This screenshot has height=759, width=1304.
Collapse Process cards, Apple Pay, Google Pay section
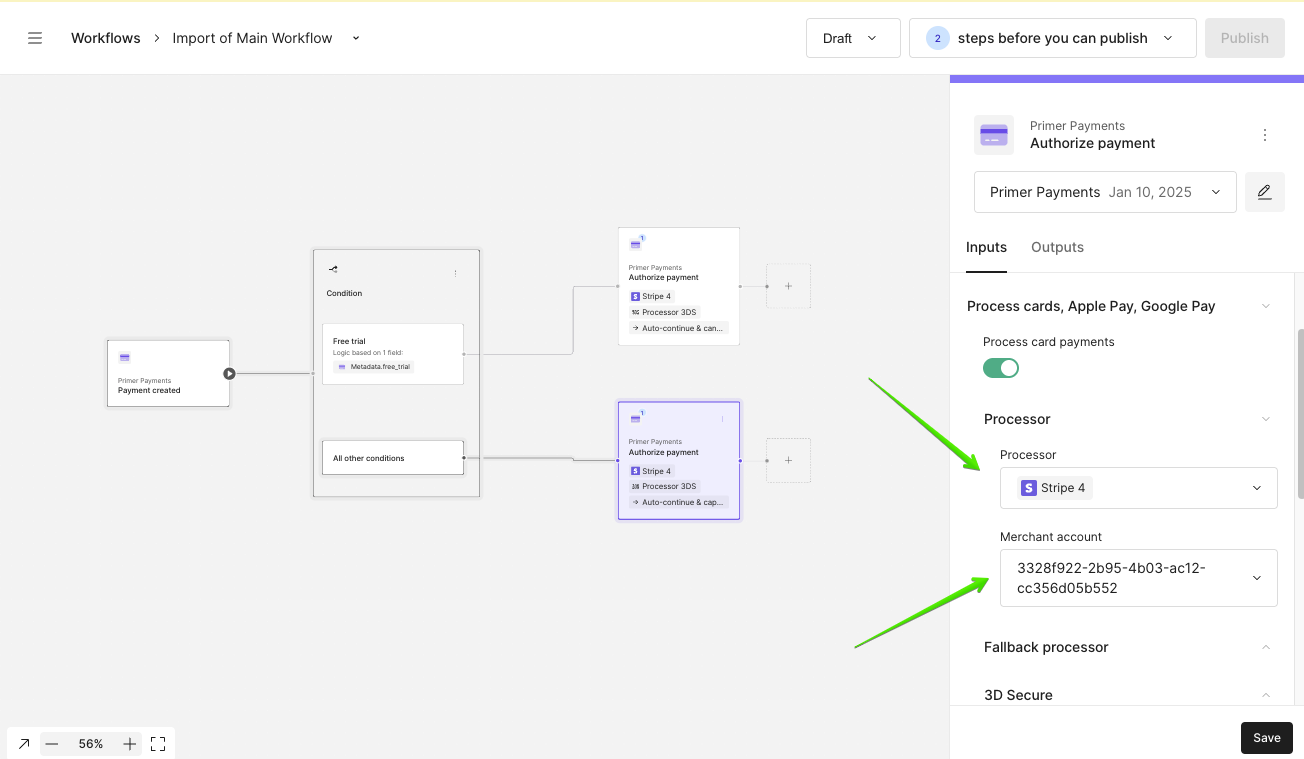[x=1266, y=306]
